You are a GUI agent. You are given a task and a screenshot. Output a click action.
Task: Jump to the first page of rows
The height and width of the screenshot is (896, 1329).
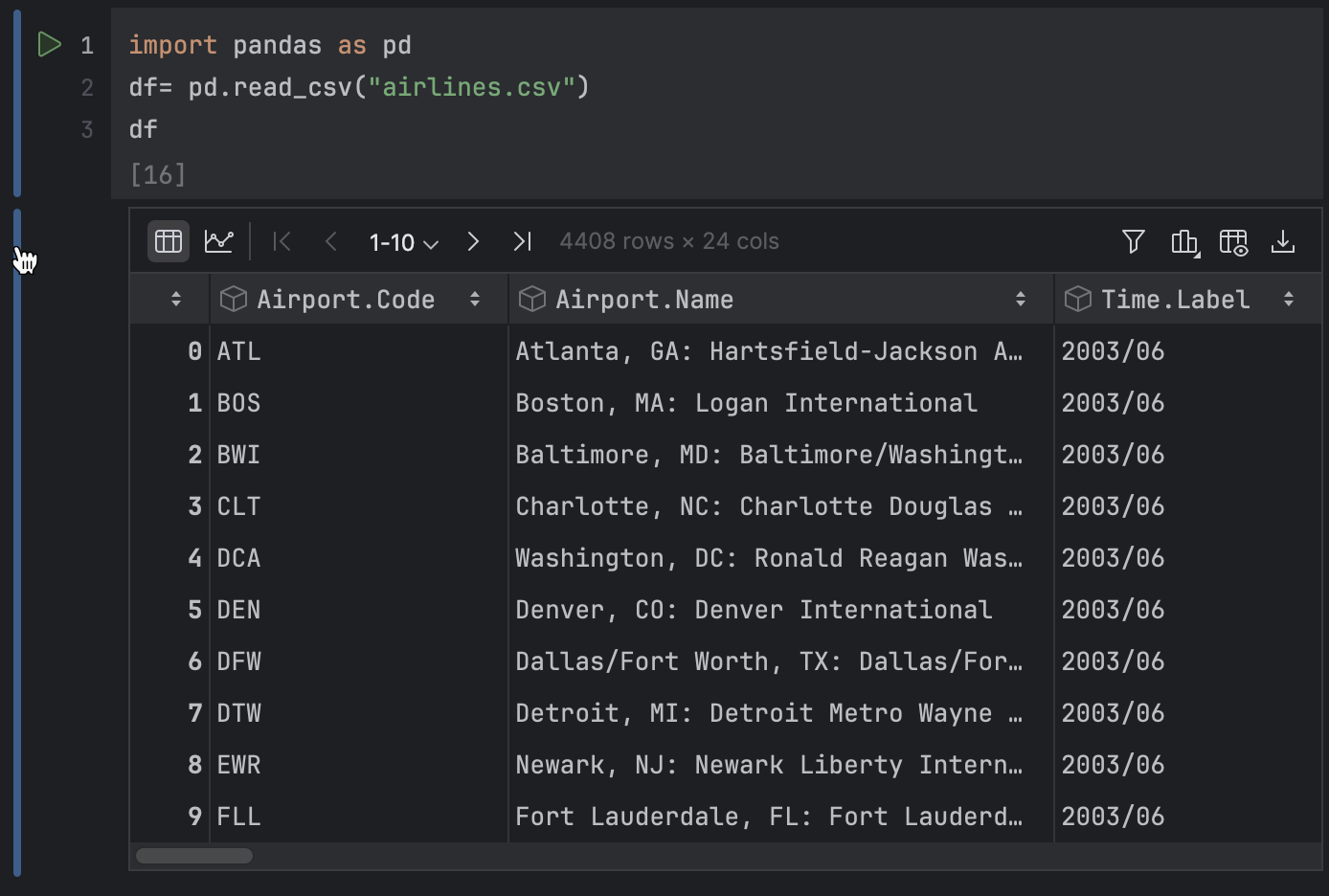point(282,242)
